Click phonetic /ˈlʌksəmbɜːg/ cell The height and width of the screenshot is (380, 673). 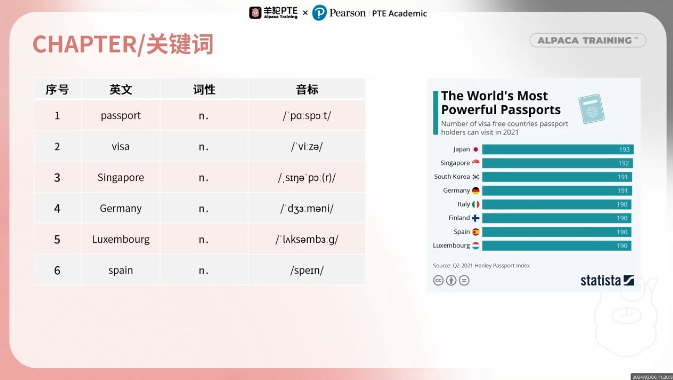[307, 239]
